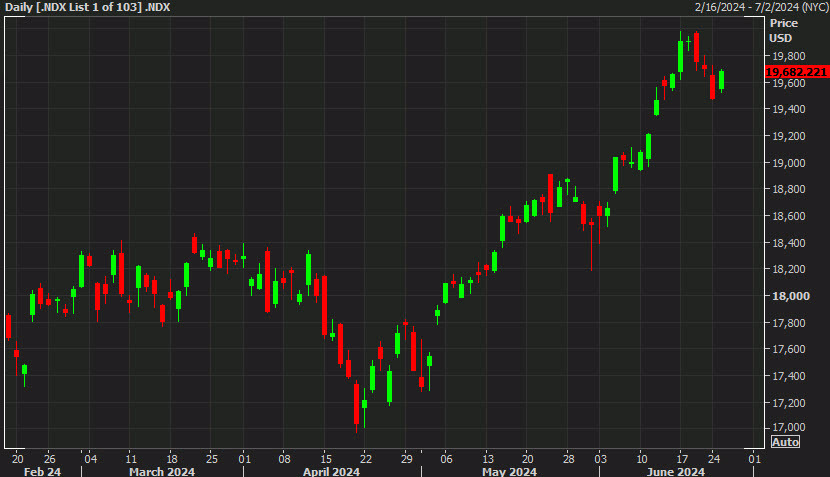
Task: Click the USD currency label
Action: [780, 38]
